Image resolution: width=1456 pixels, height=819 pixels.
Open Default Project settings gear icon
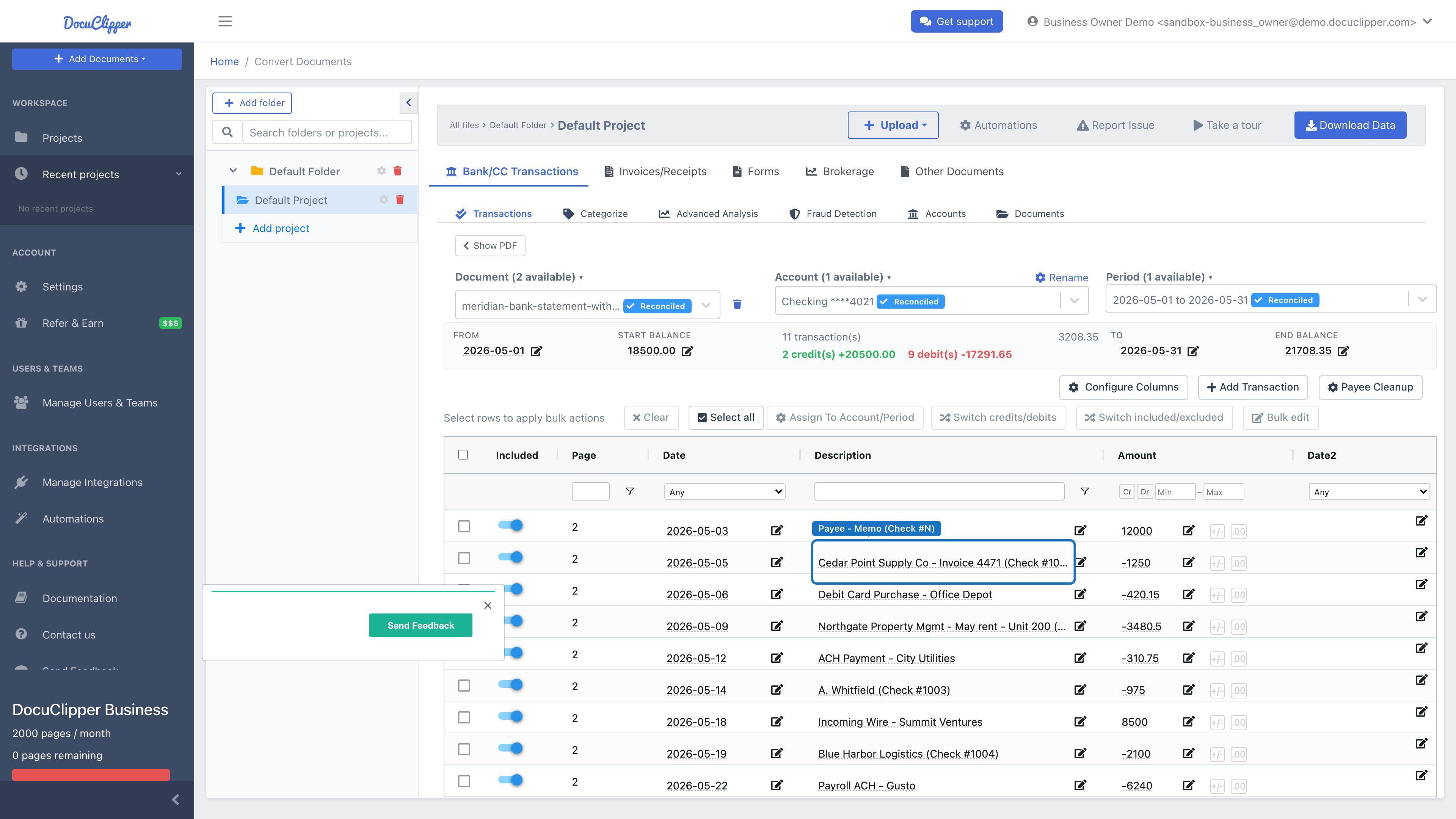click(384, 199)
